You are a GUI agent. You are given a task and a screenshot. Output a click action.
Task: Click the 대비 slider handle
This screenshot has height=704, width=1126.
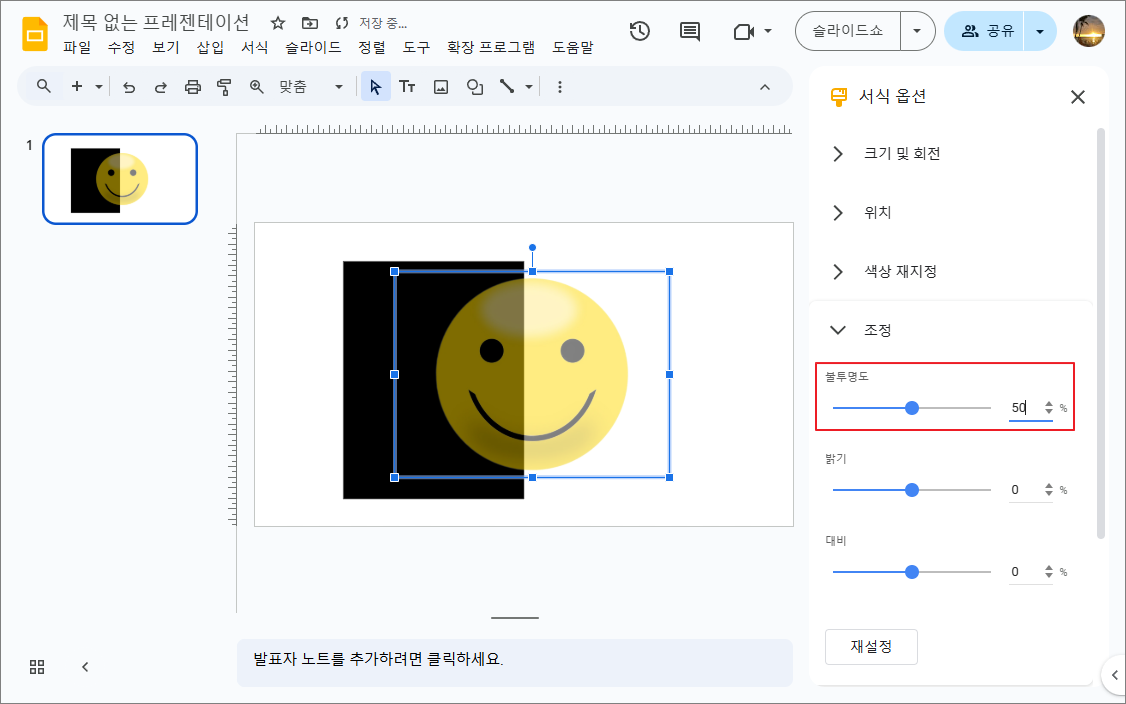tap(912, 572)
